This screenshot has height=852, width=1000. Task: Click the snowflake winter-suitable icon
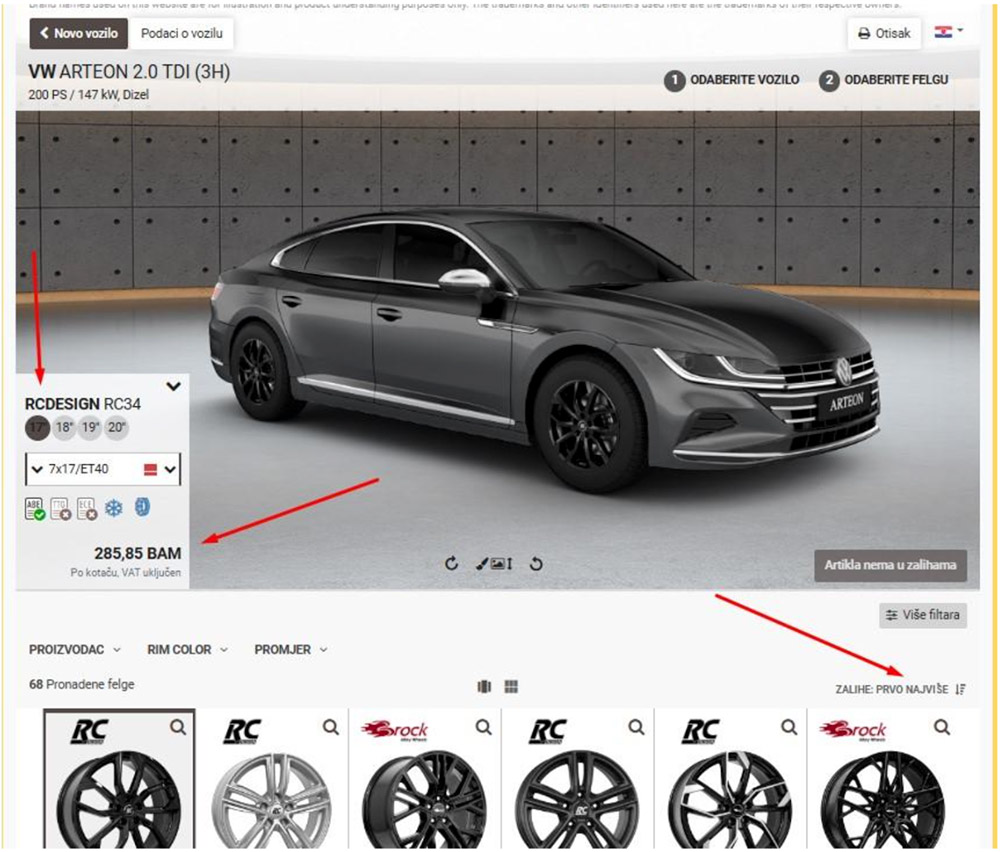[114, 508]
